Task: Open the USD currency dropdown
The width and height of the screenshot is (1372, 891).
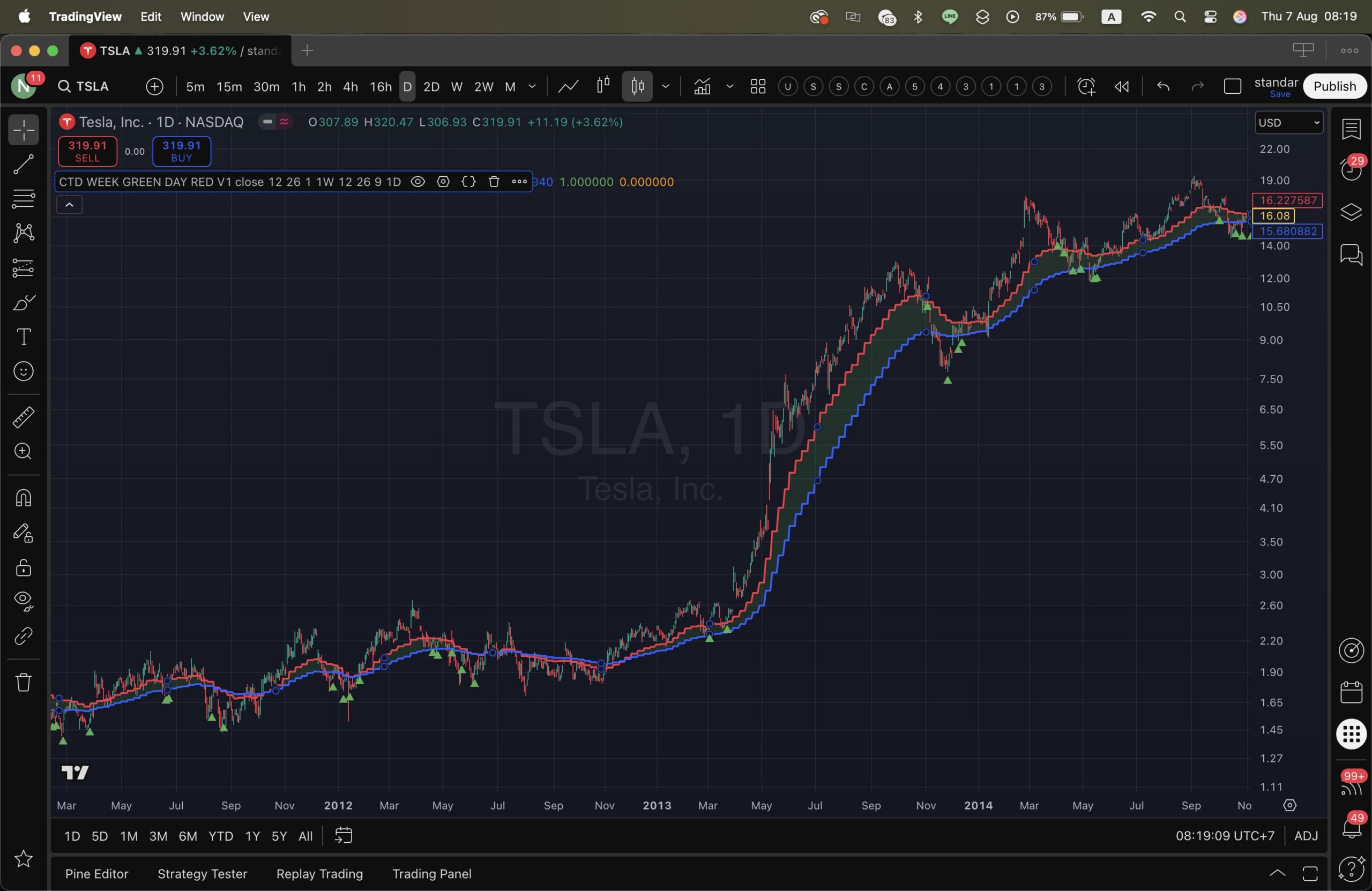Action: pyautogui.click(x=1288, y=123)
